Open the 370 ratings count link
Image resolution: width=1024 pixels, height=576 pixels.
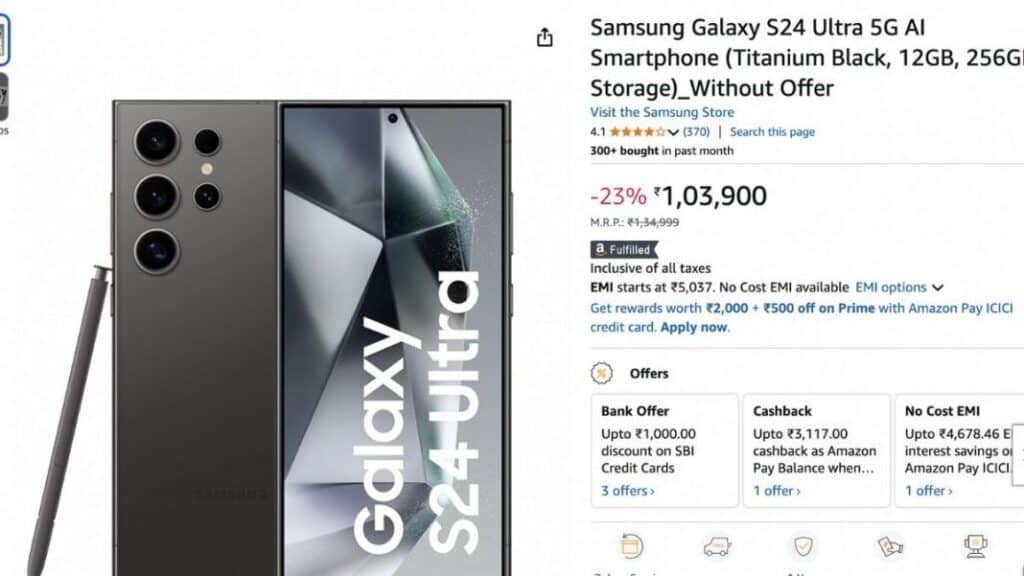pos(696,132)
